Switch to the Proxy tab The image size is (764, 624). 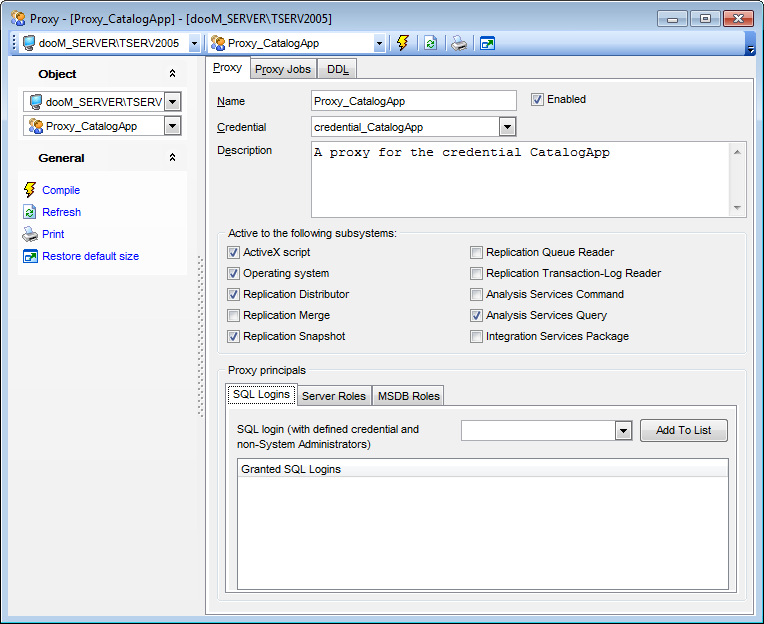[228, 68]
